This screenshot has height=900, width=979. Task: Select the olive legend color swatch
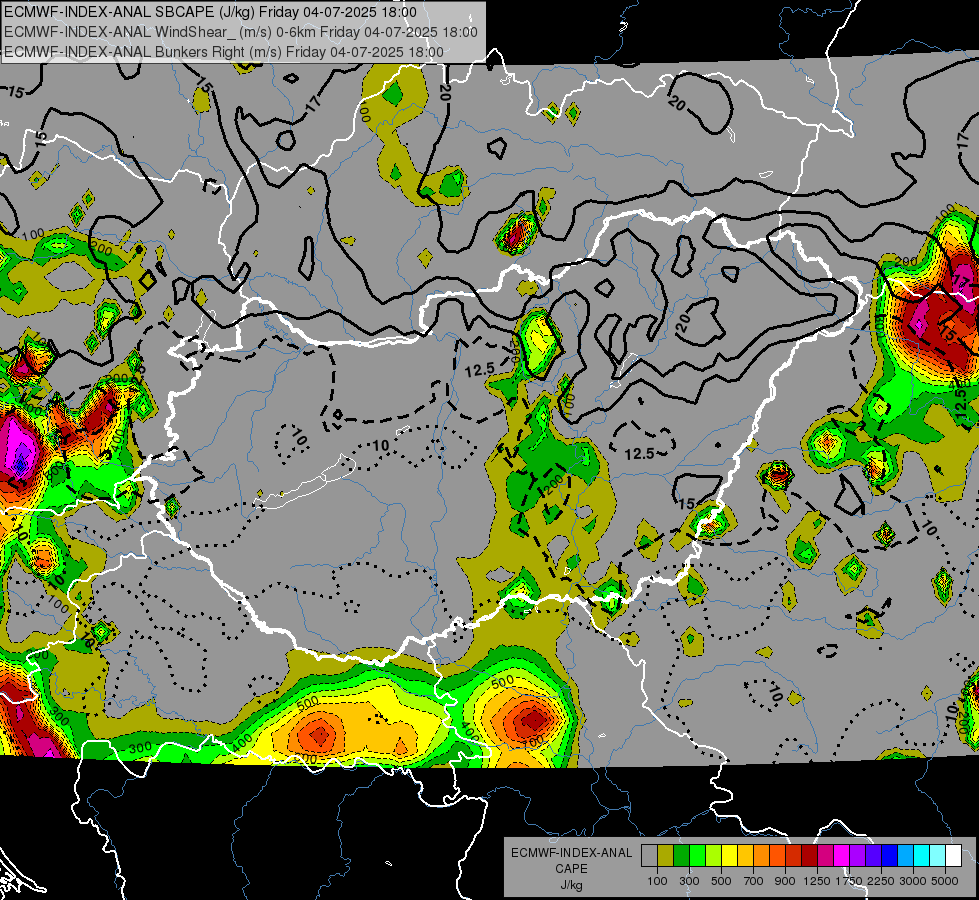coord(666,856)
